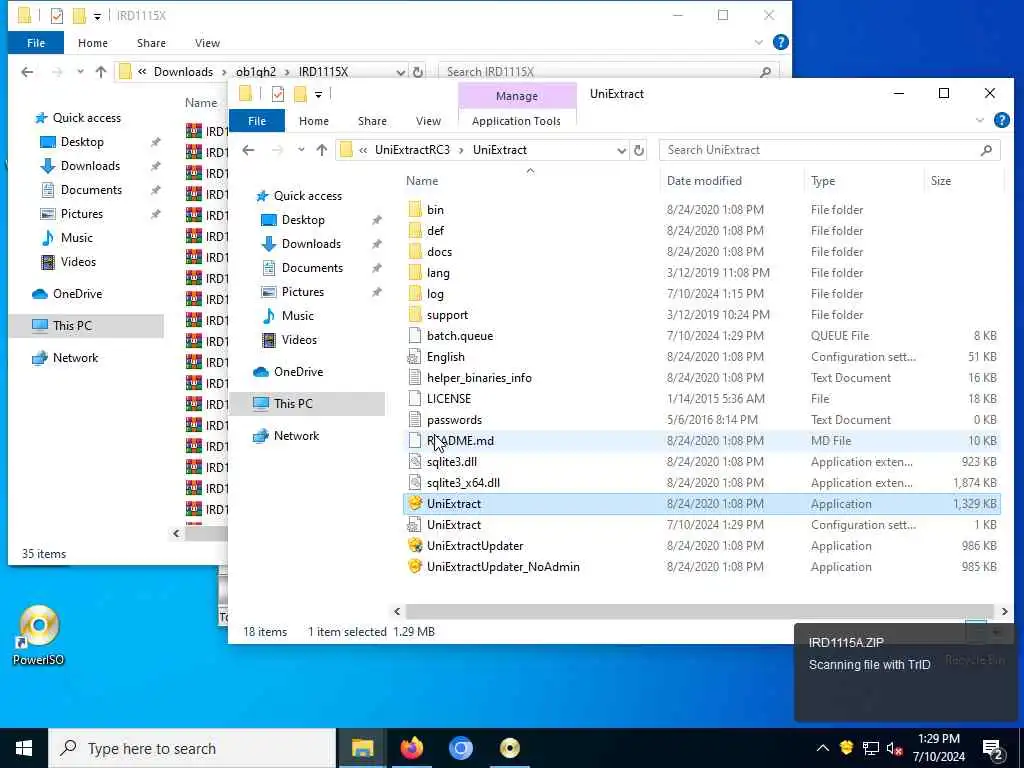
Task: Open the PowerISO desktop shortcut
Action: (x=39, y=635)
